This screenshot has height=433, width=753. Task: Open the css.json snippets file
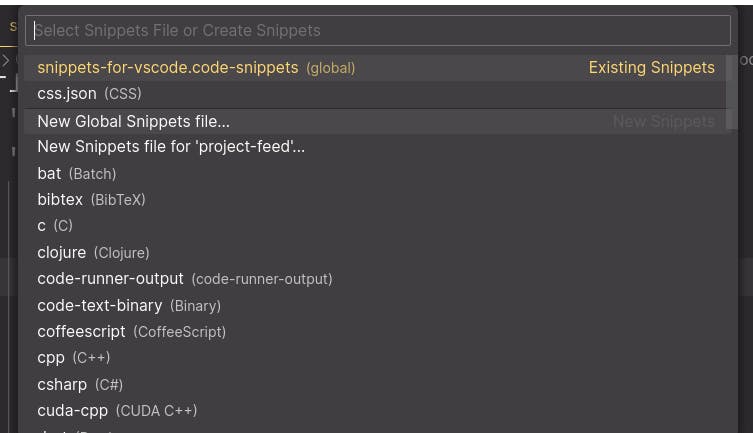click(x=67, y=94)
